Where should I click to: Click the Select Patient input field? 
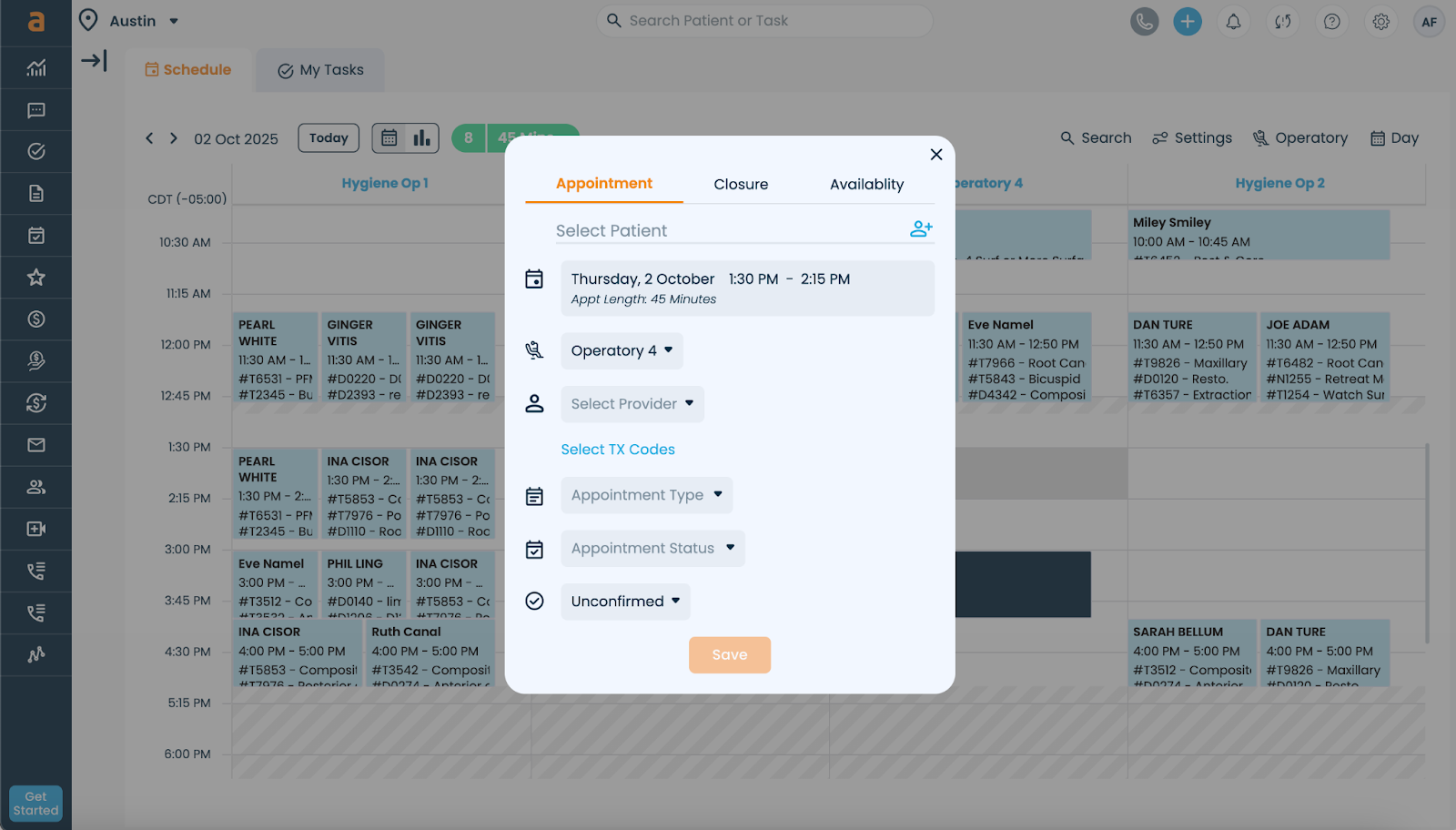coord(719,231)
